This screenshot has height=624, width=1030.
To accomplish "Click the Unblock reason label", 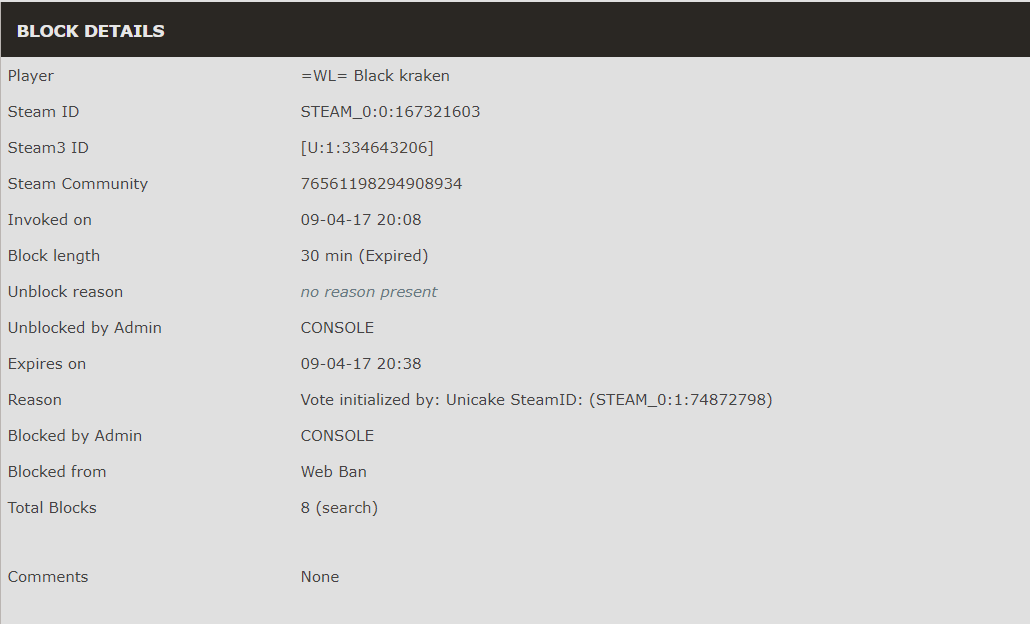I will coord(65,292).
